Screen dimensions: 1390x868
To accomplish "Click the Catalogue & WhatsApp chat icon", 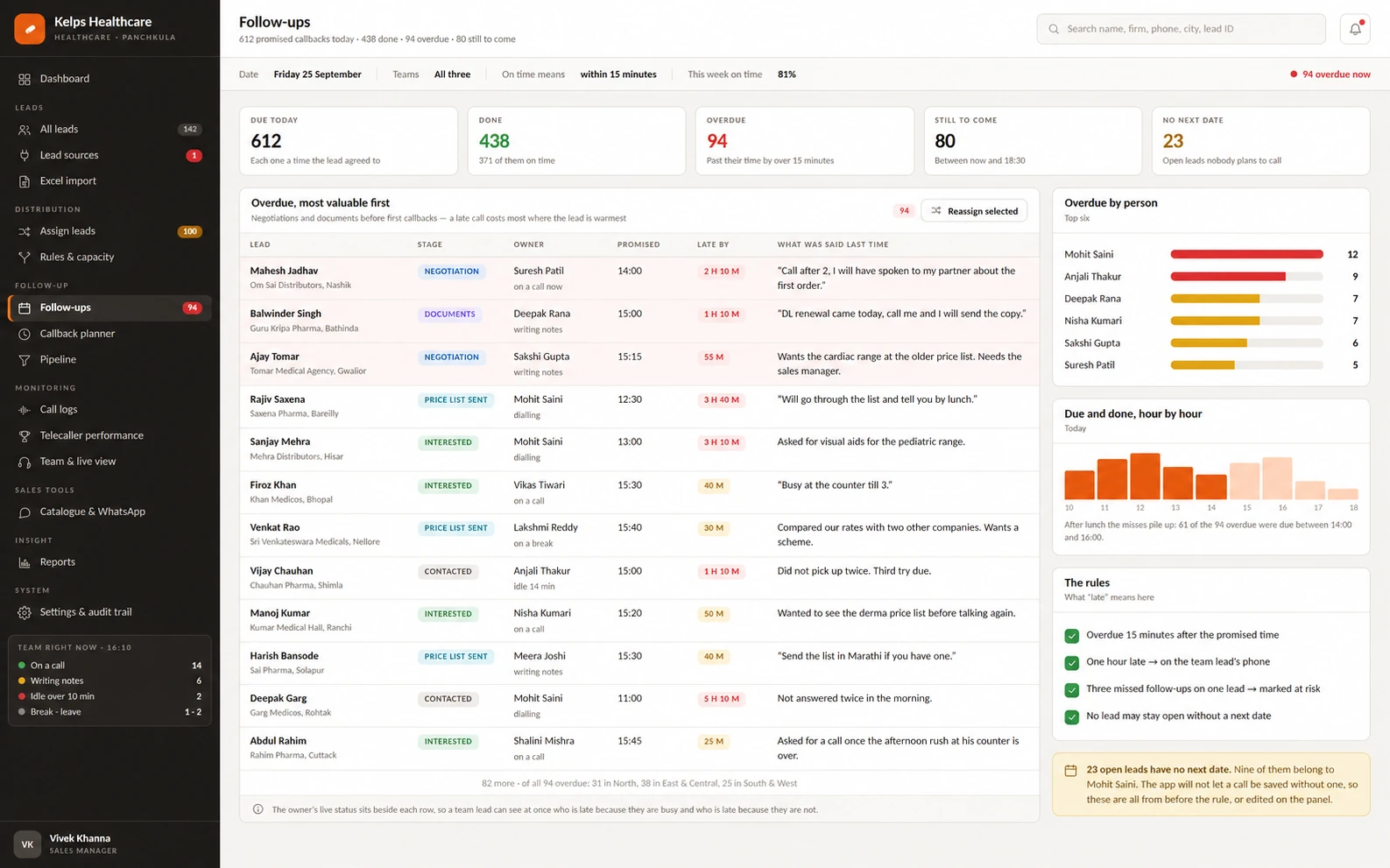I will point(25,512).
